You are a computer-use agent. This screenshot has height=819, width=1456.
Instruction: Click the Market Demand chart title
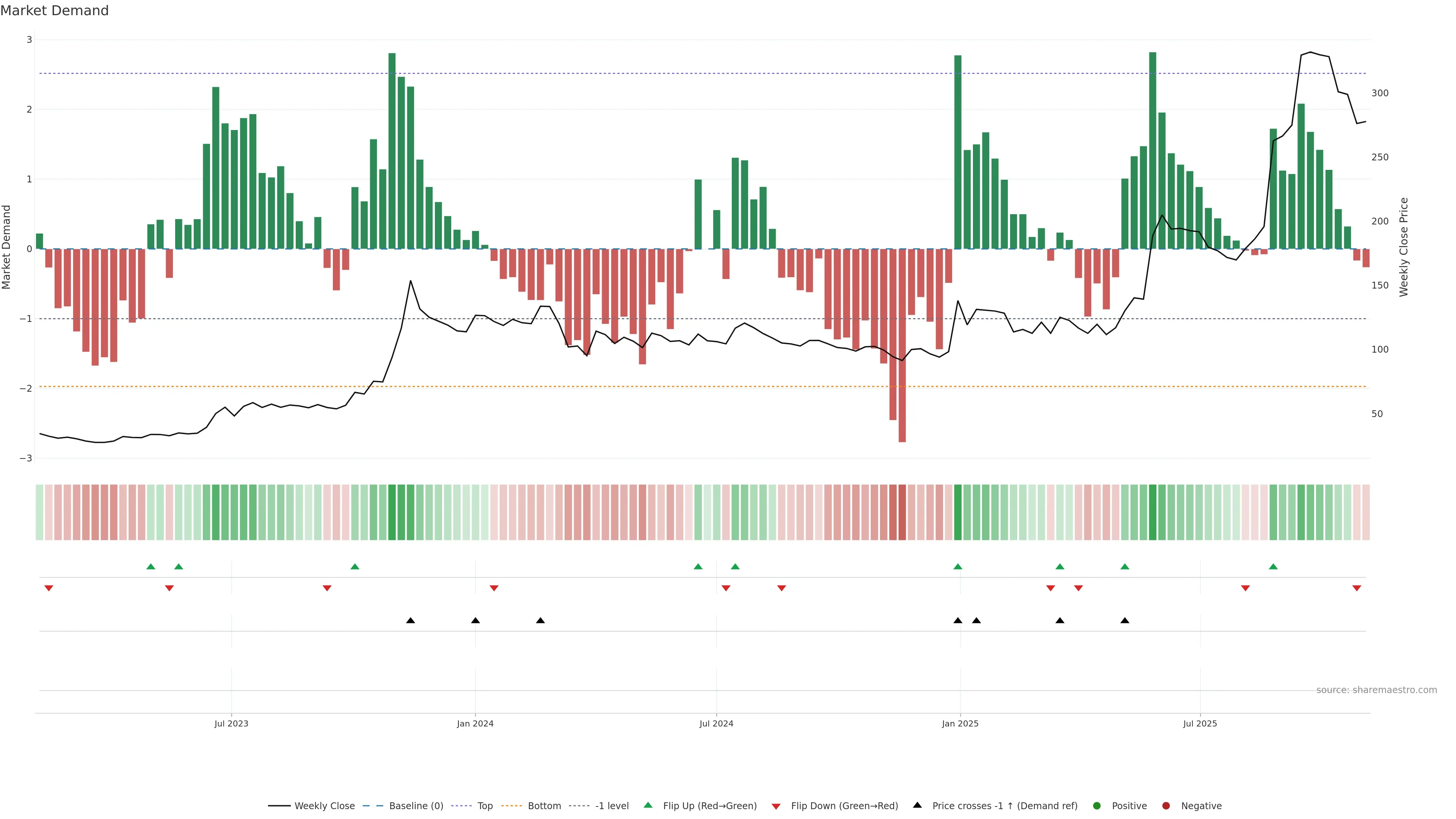click(x=54, y=11)
